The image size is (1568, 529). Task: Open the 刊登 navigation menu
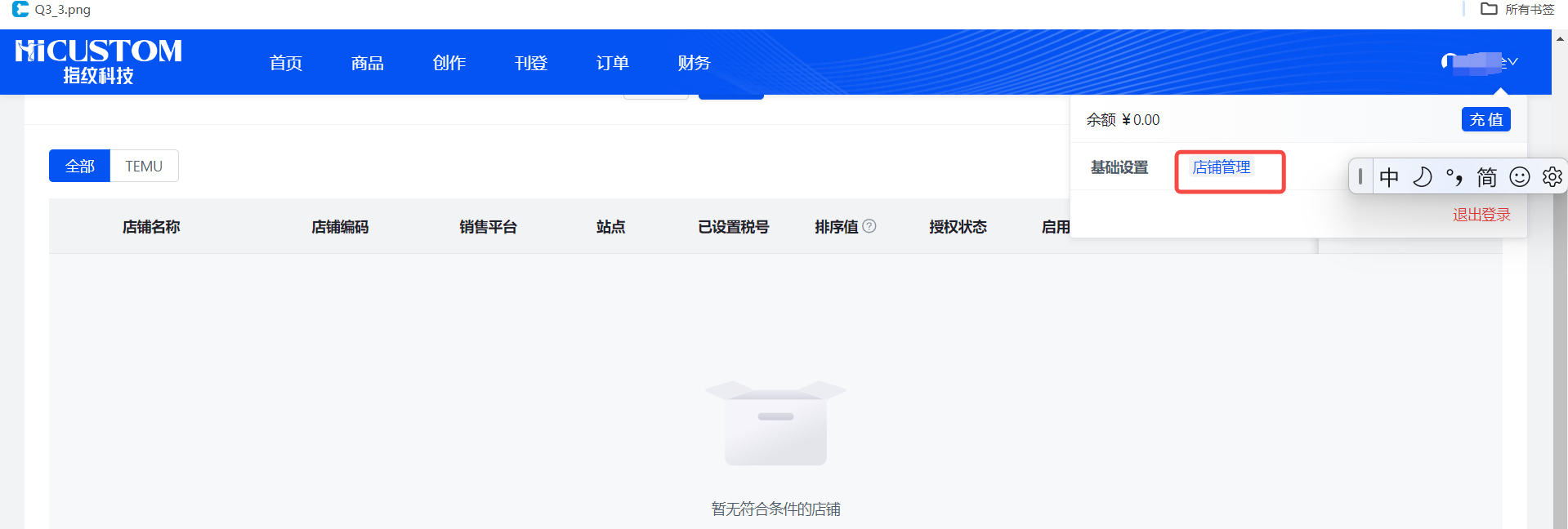(x=531, y=63)
